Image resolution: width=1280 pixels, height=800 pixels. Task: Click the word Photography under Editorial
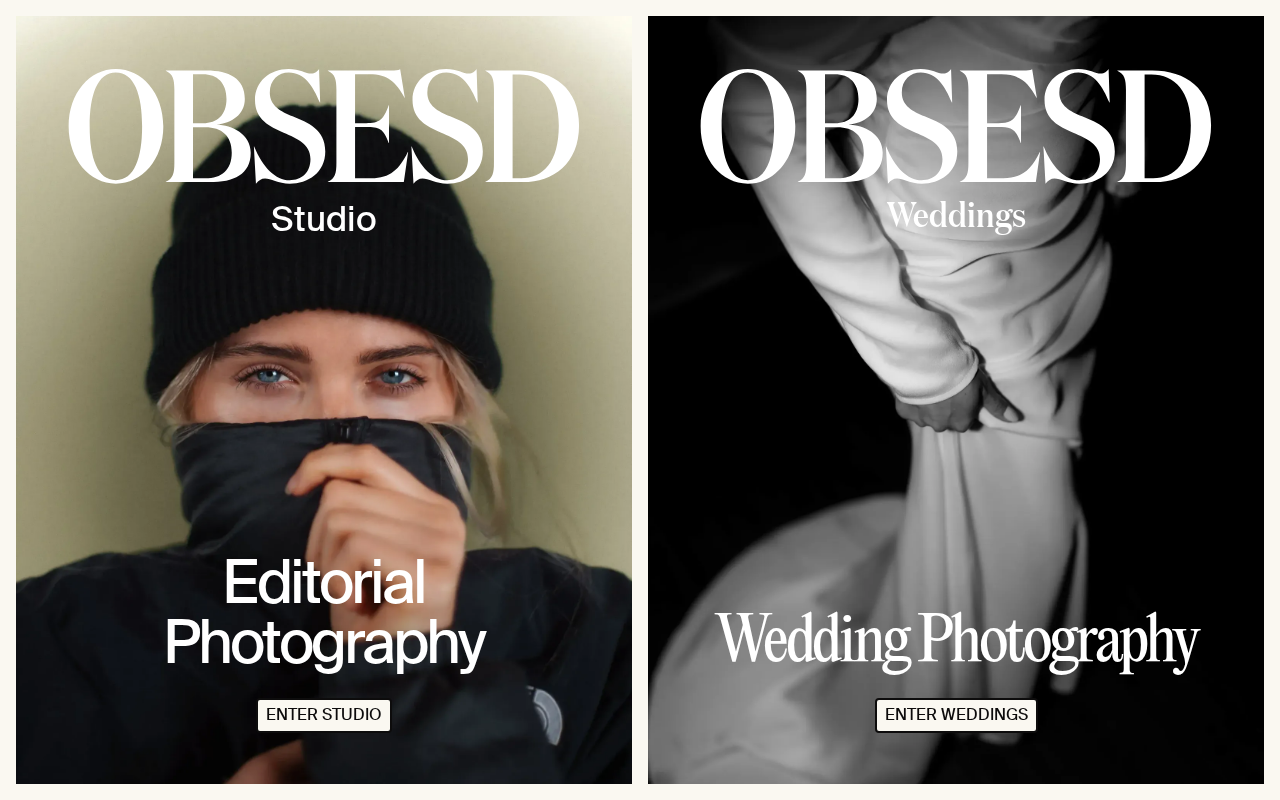(325, 644)
